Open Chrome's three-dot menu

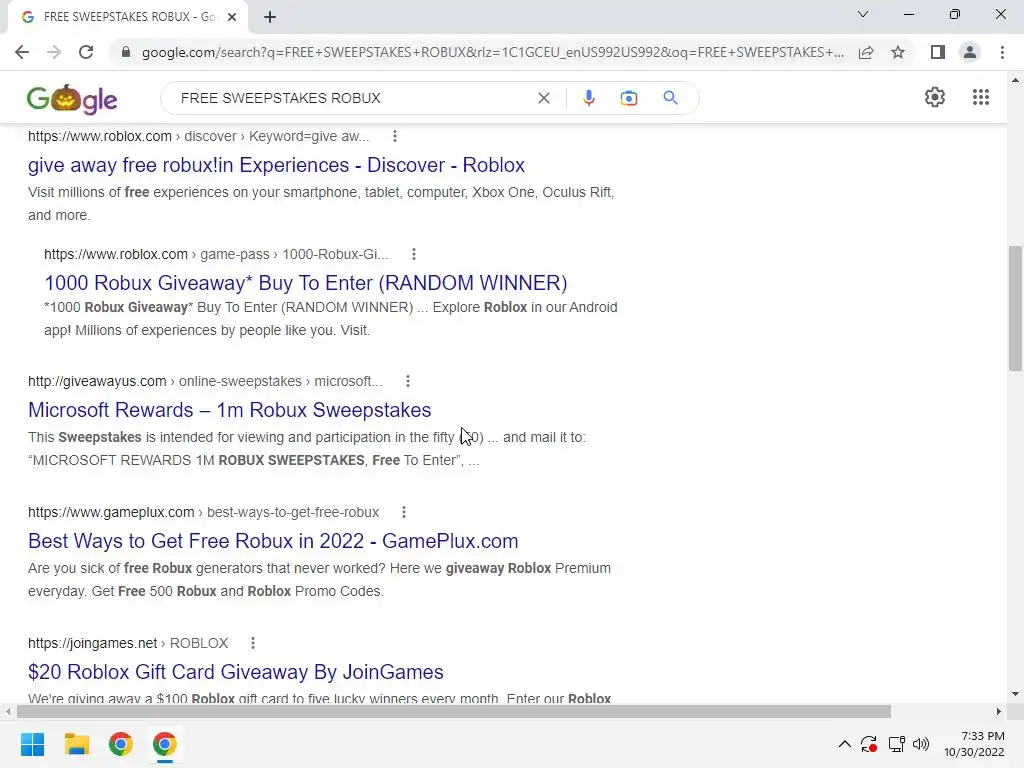point(1002,52)
